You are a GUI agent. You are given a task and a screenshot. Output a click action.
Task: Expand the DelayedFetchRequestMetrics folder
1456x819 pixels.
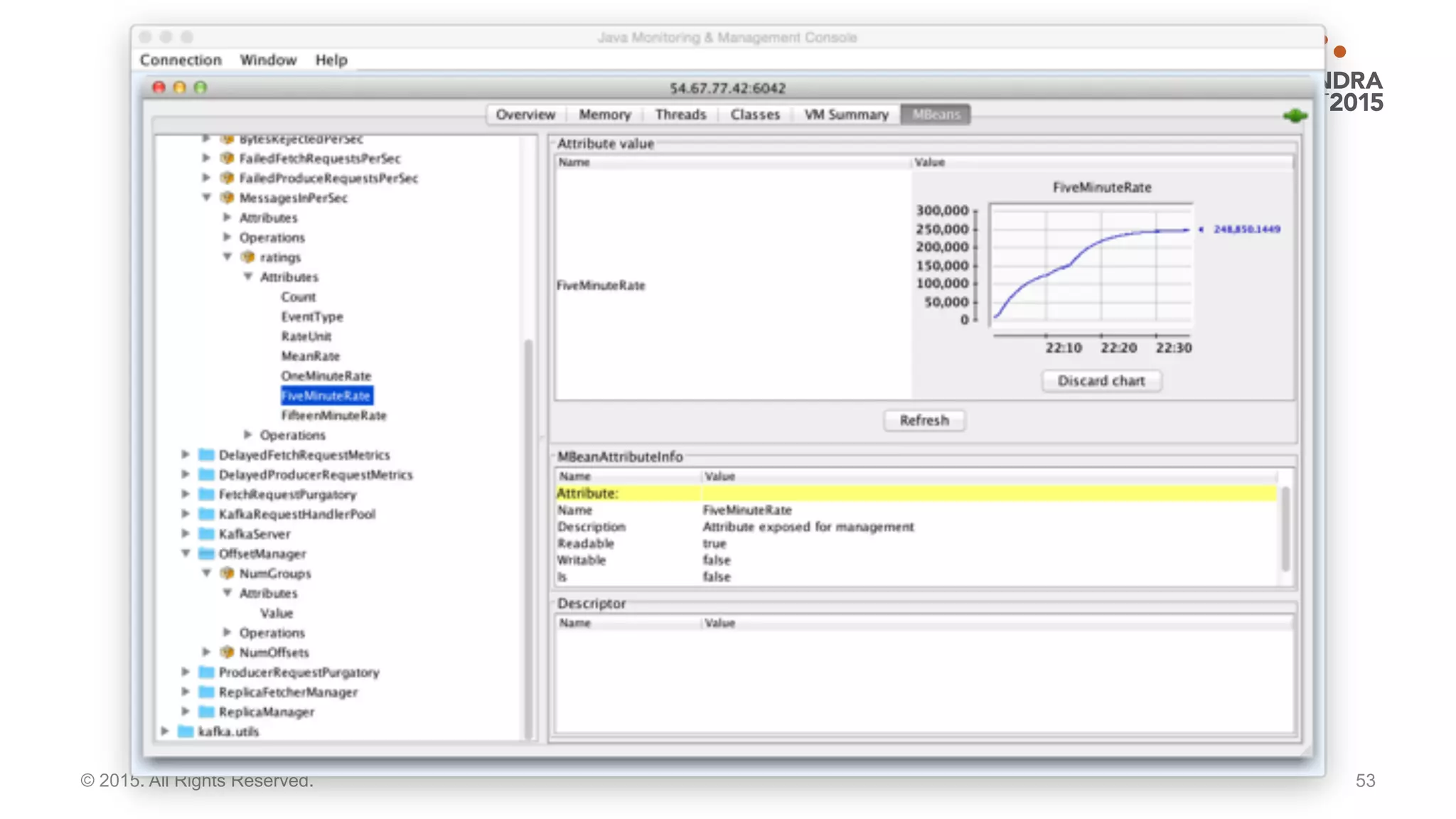(186, 454)
